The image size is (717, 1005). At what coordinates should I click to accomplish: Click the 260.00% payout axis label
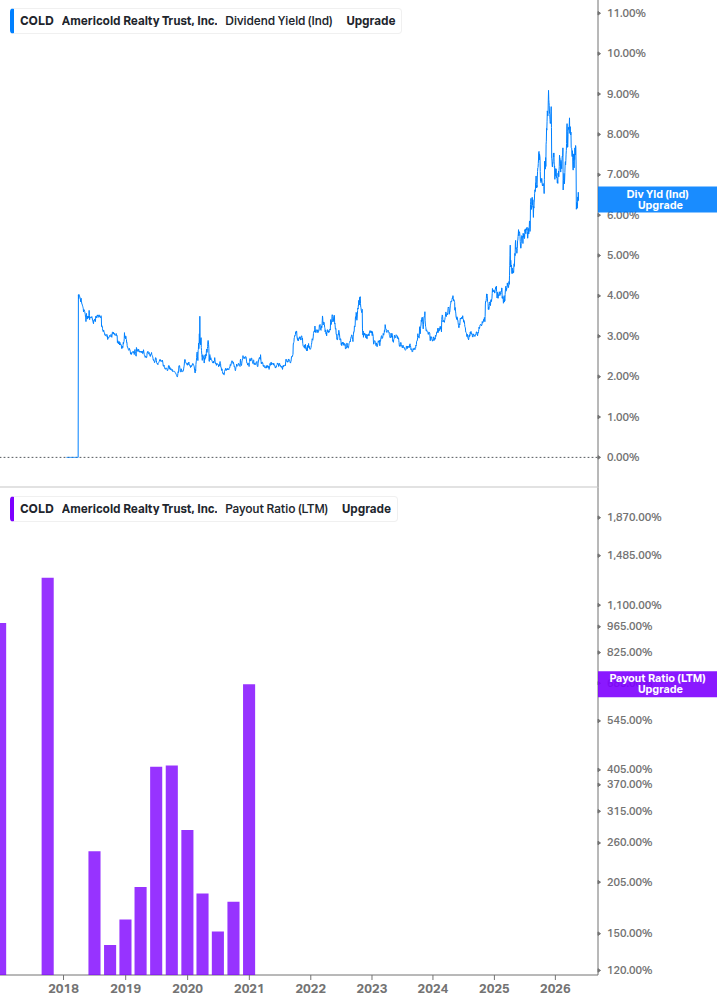[x=629, y=842]
